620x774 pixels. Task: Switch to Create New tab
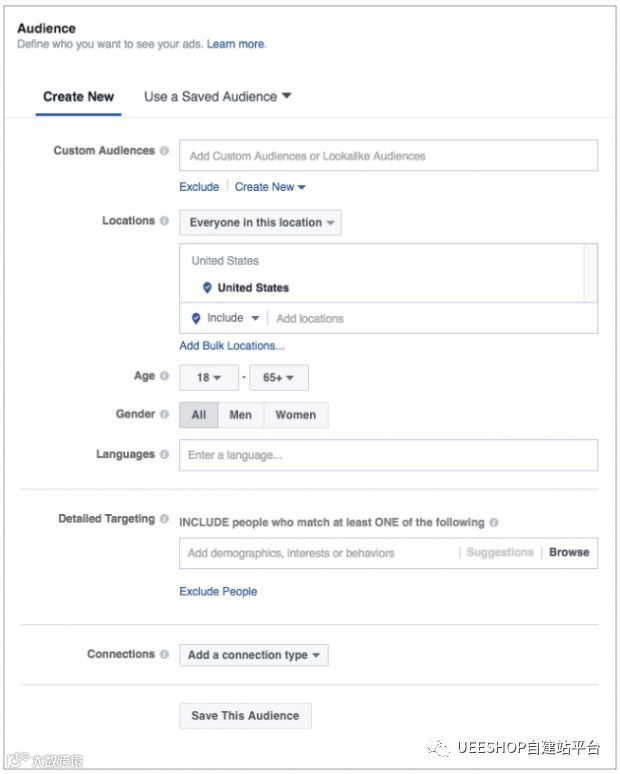coord(78,97)
